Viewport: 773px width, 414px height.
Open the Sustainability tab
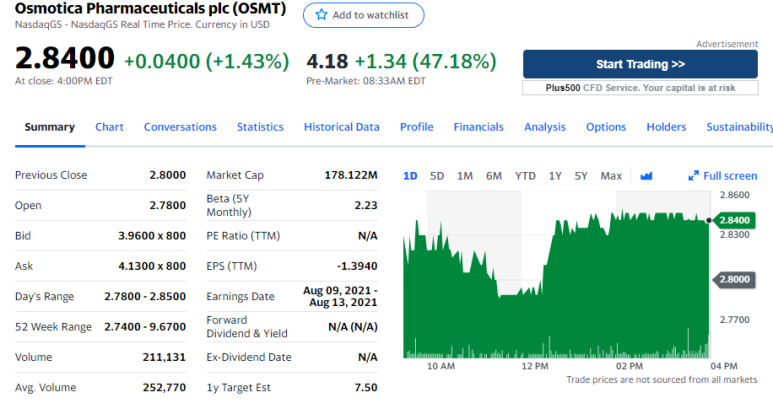(x=739, y=127)
